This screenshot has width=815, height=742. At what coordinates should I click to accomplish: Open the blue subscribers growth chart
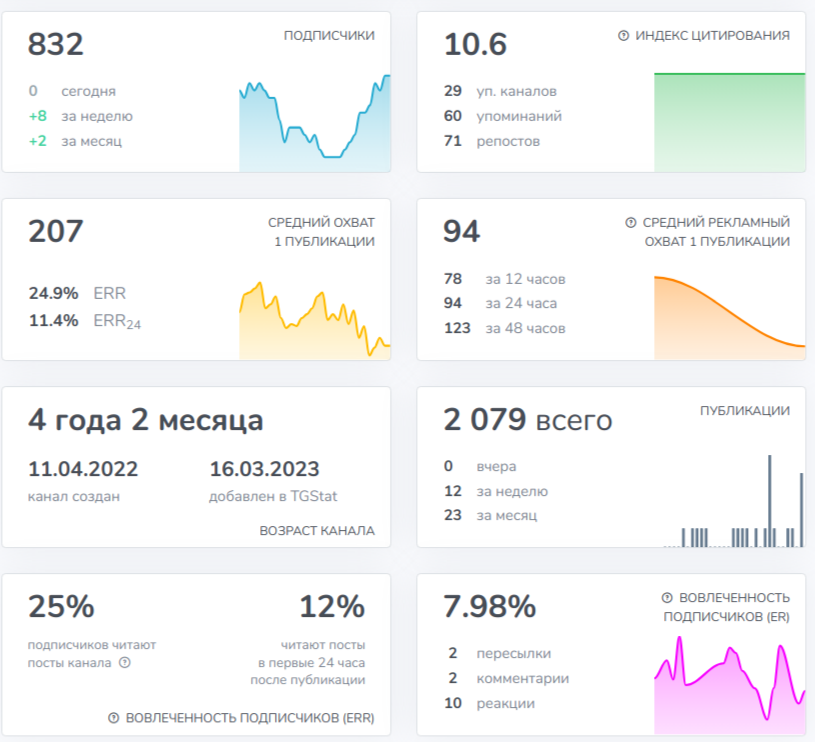[x=314, y=123]
